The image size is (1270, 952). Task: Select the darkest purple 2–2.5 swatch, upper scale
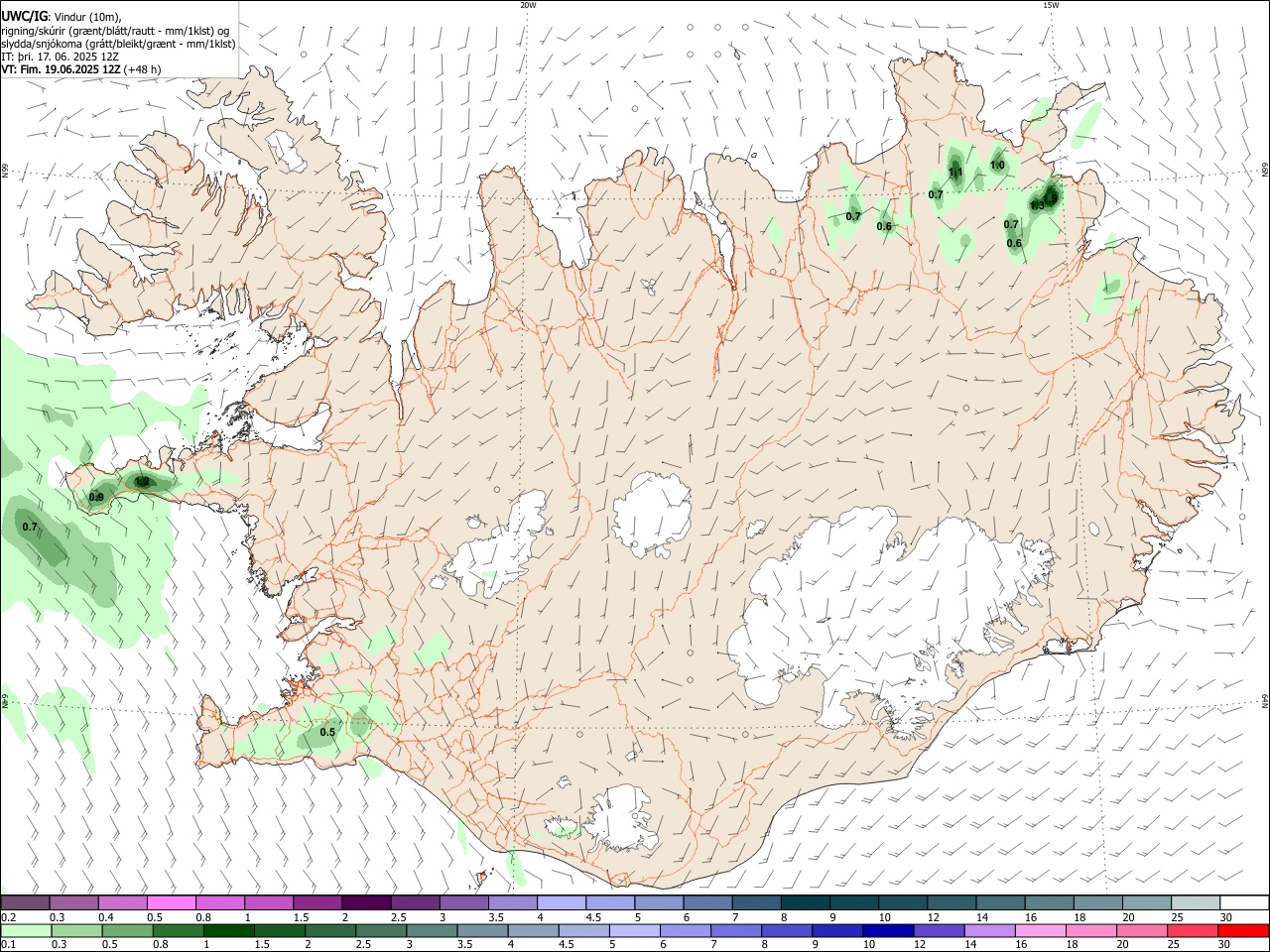tap(366, 903)
